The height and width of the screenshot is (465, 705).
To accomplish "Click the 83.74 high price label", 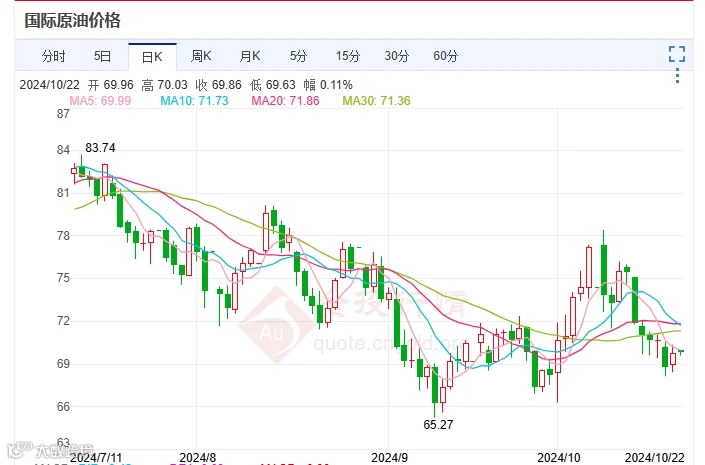I will [x=100, y=148].
